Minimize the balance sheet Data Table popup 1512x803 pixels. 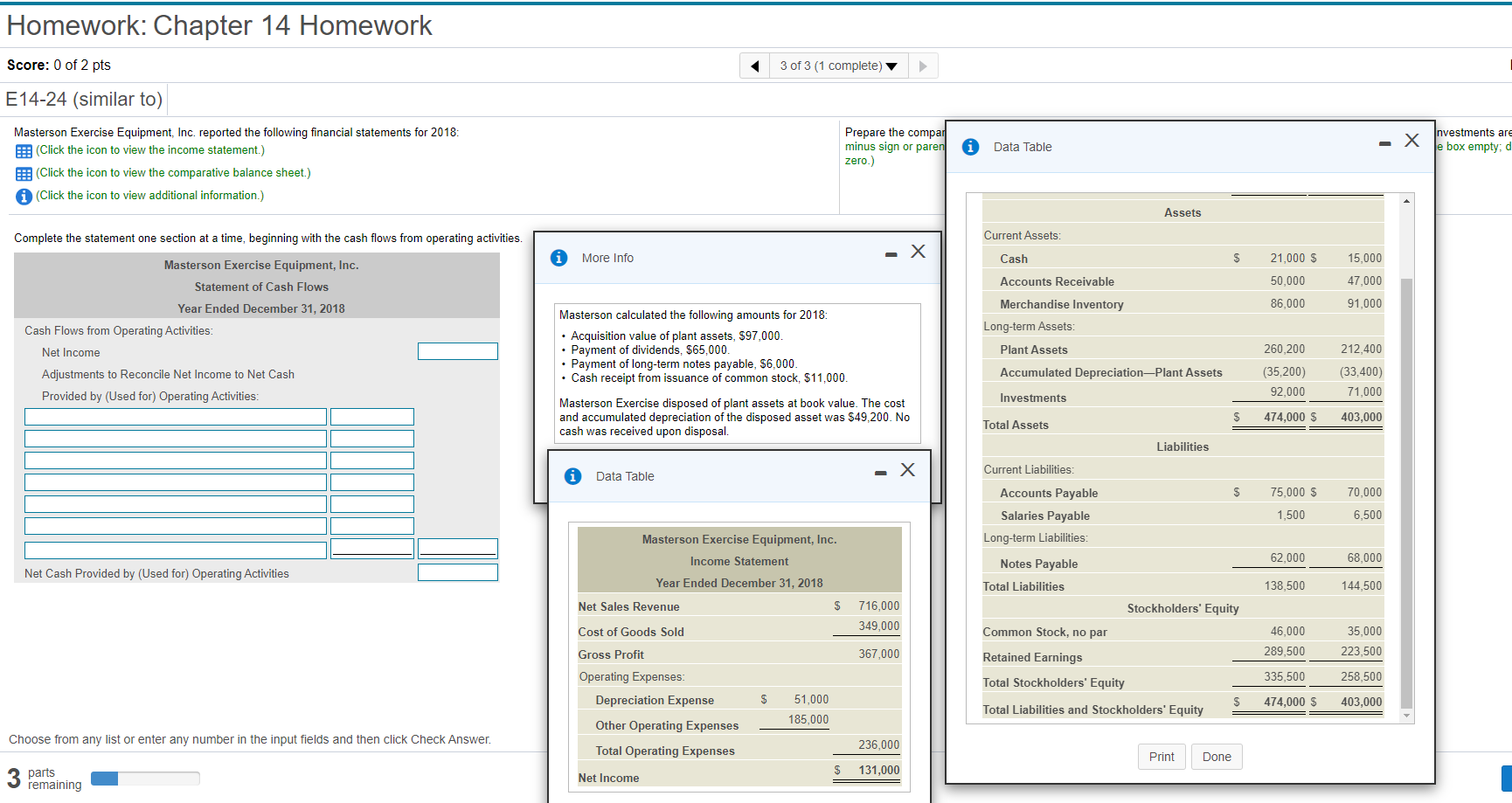tap(1384, 143)
